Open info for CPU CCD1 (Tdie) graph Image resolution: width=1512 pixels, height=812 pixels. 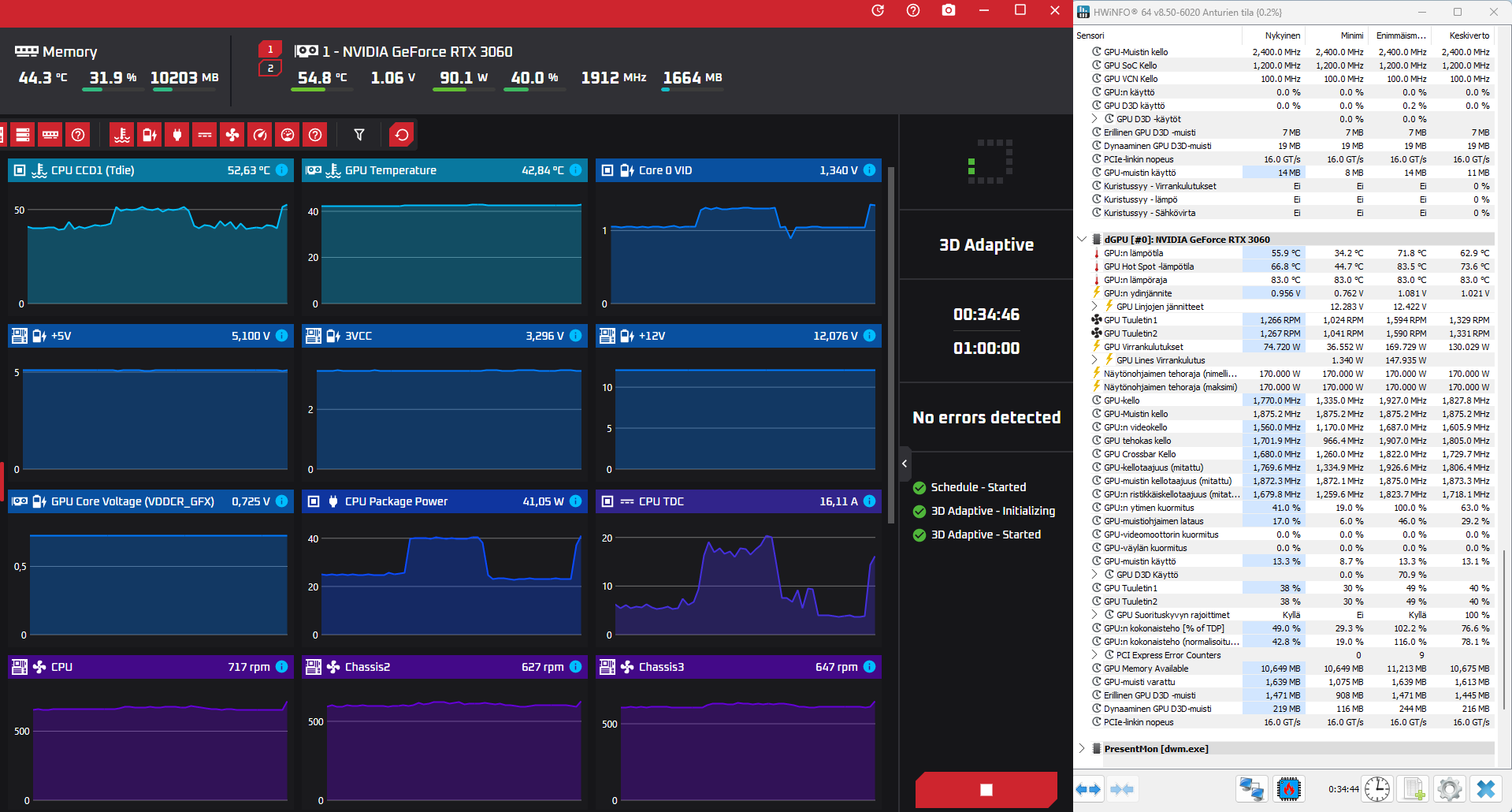point(282,170)
